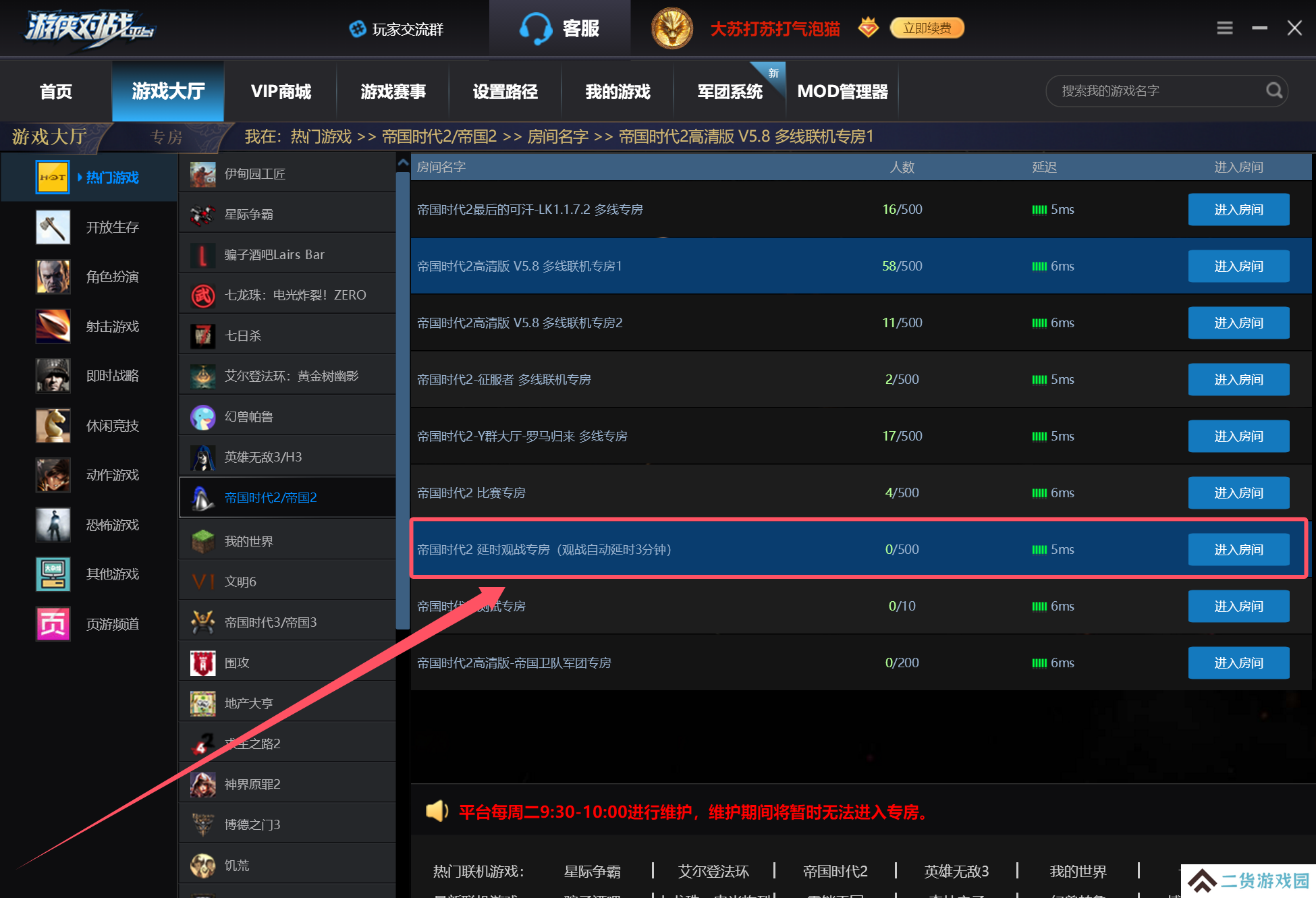The width and height of the screenshot is (1316, 898).
Task: Click the 地产大亨 game icon
Action: (x=202, y=703)
